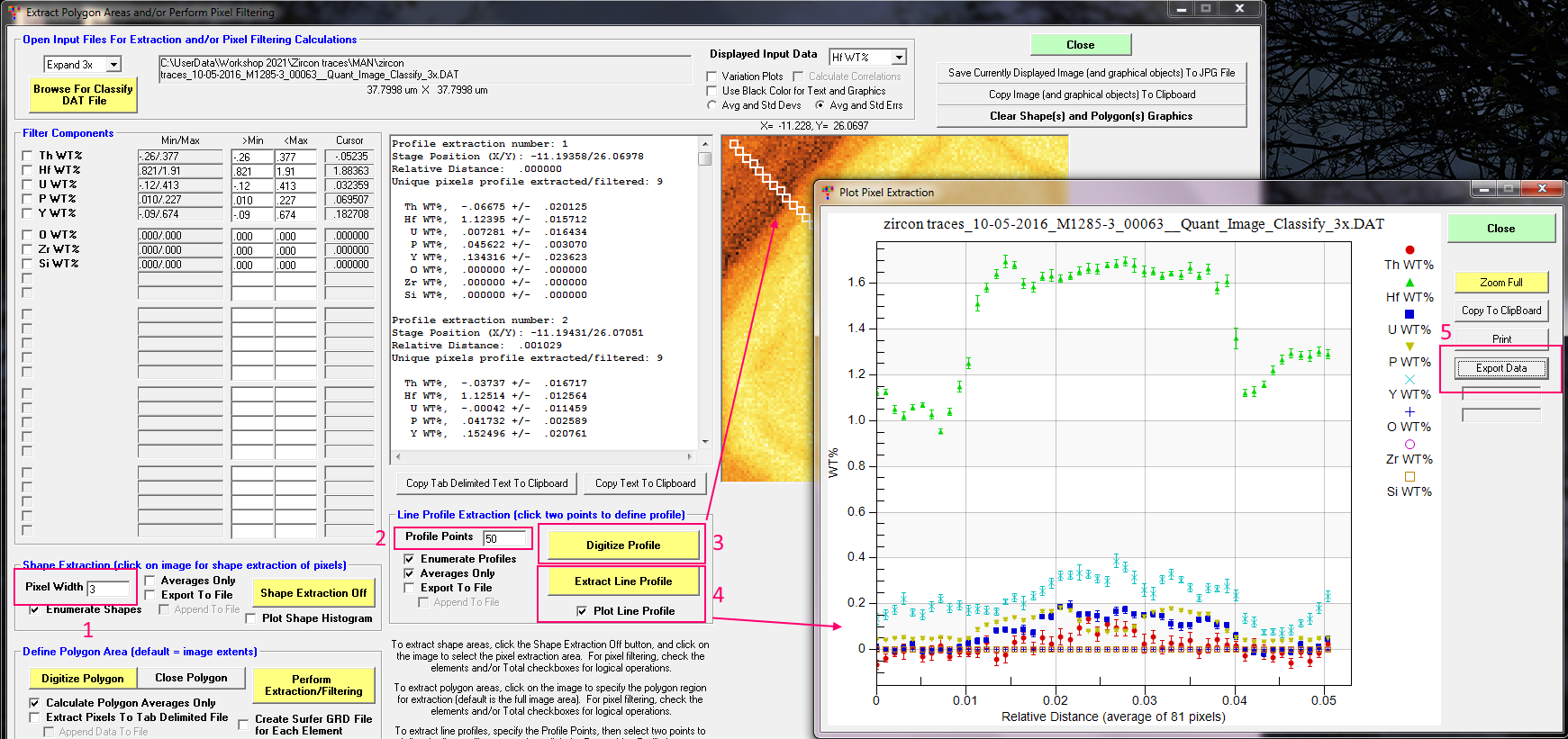Click the orange square Si WT% legend marker
This screenshot has width=1568, height=739.
pyautogui.click(x=1409, y=476)
